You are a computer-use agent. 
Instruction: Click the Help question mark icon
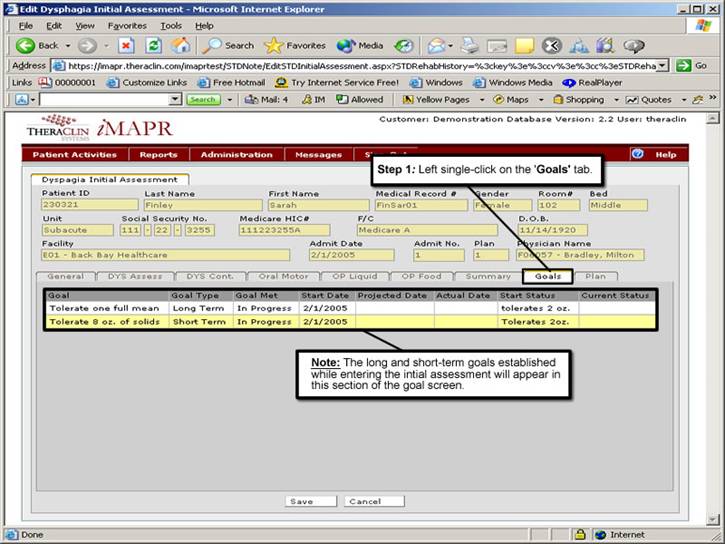(x=637, y=154)
